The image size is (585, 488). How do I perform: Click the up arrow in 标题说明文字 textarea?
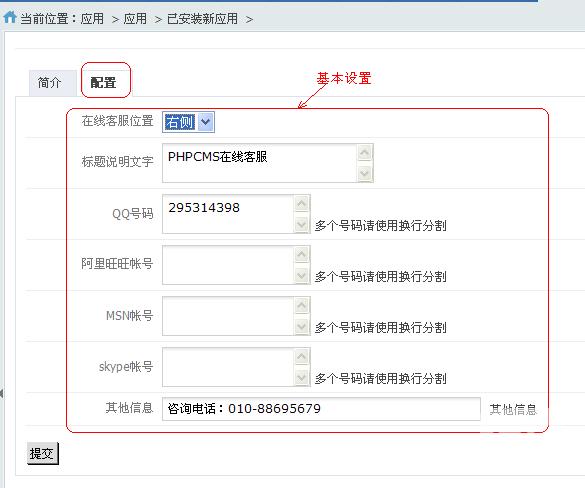click(365, 152)
